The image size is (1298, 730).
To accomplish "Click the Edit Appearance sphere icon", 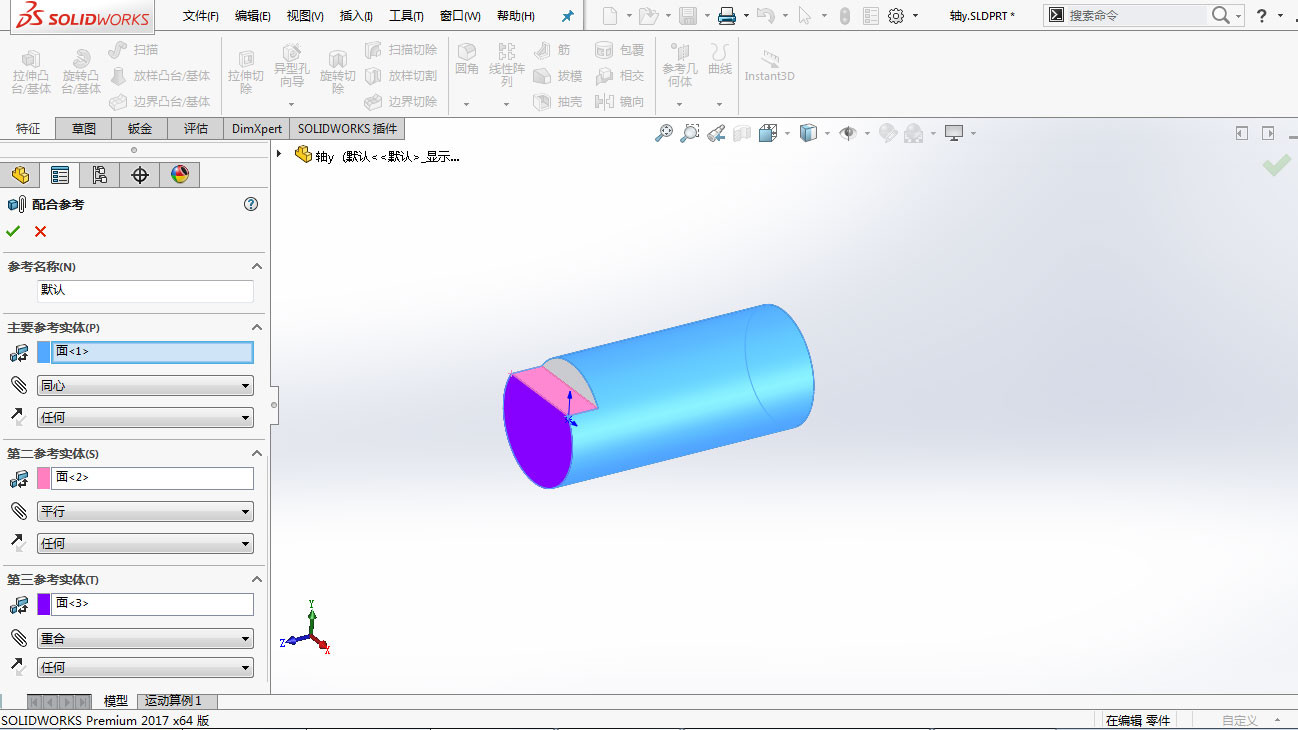I will [887, 133].
